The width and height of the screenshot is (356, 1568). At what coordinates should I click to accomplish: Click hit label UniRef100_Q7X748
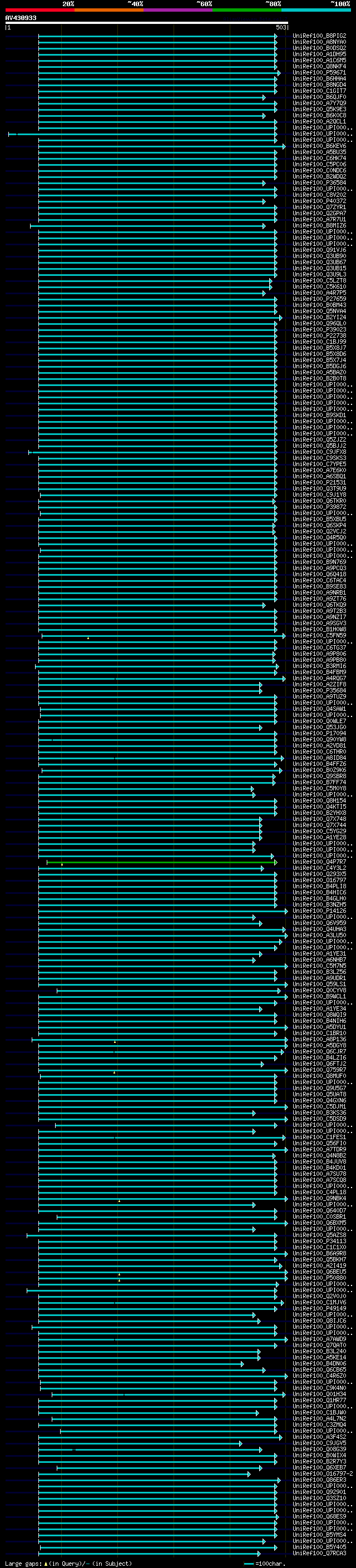tap(319, 819)
